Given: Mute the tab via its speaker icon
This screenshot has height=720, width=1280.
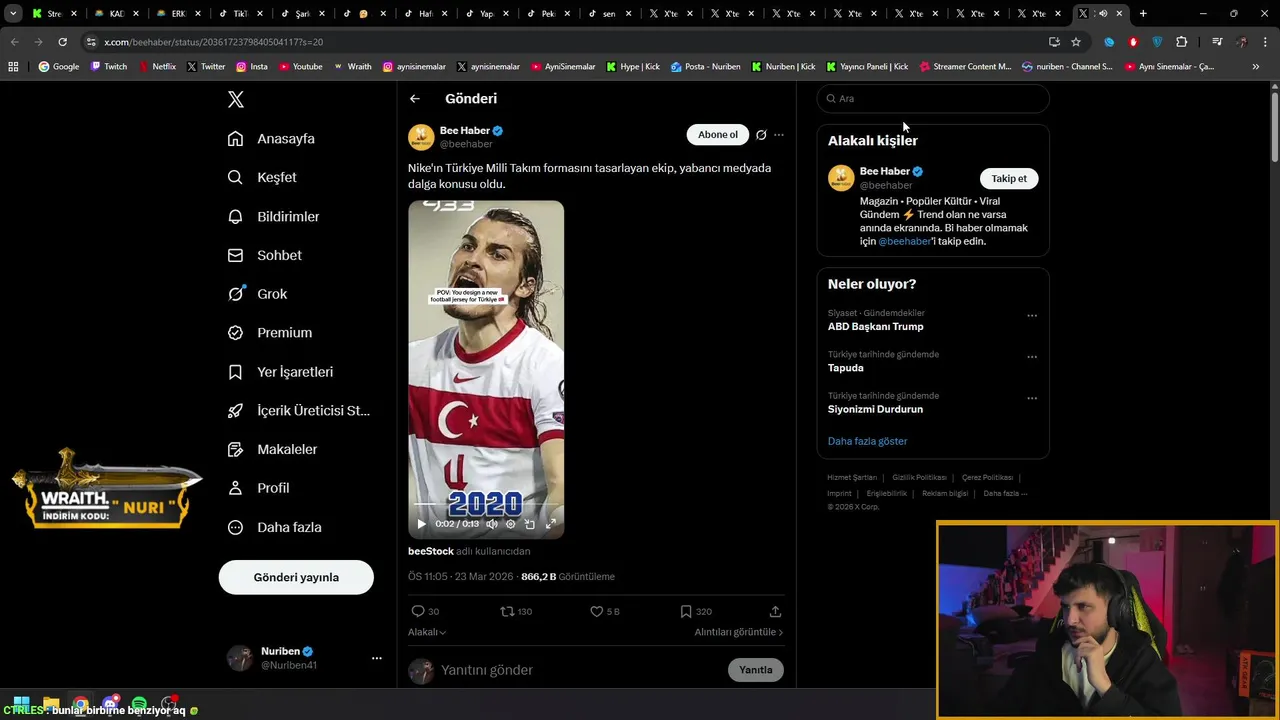Looking at the screenshot, I should (x=1103, y=14).
